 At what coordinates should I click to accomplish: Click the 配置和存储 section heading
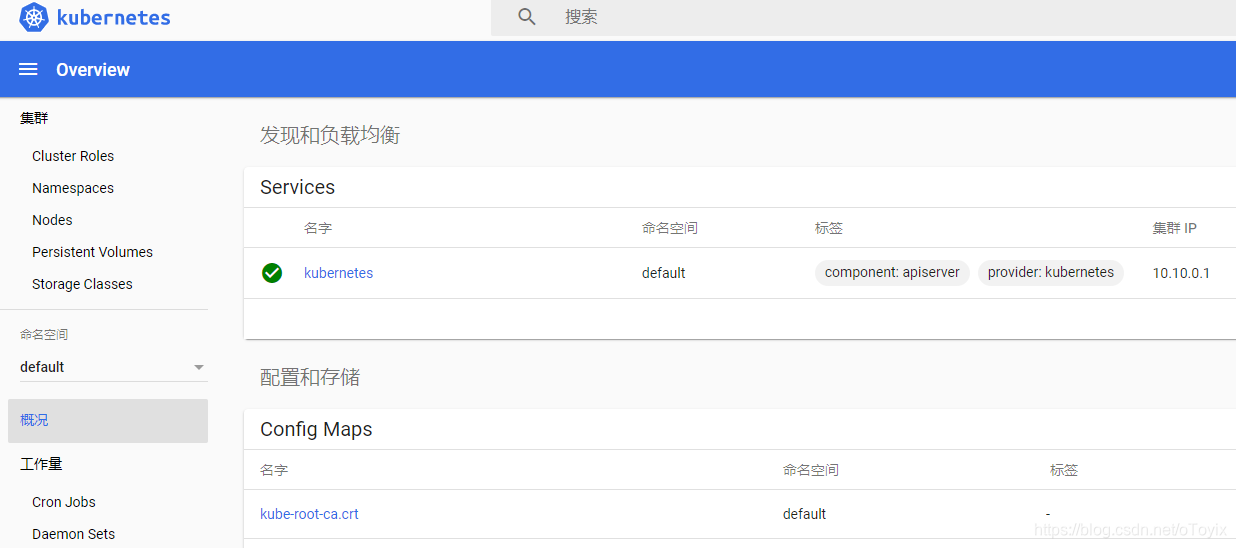(310, 377)
